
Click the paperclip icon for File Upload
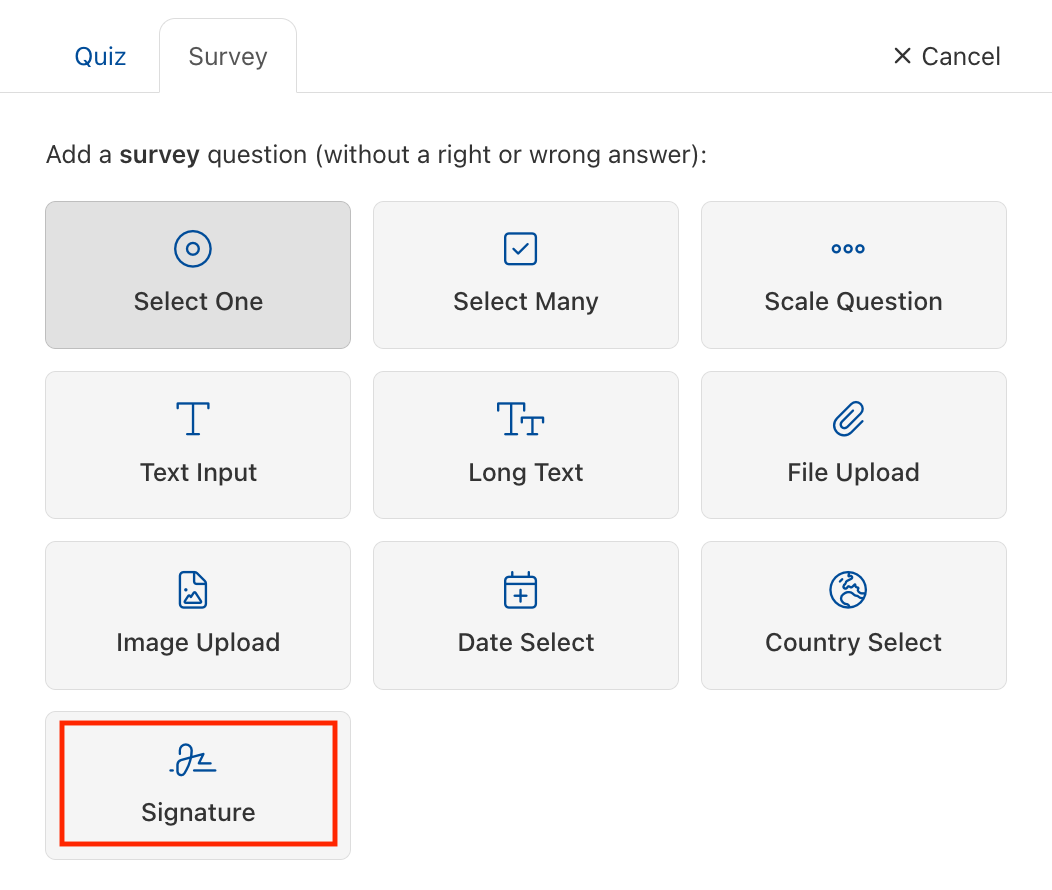tap(848, 419)
